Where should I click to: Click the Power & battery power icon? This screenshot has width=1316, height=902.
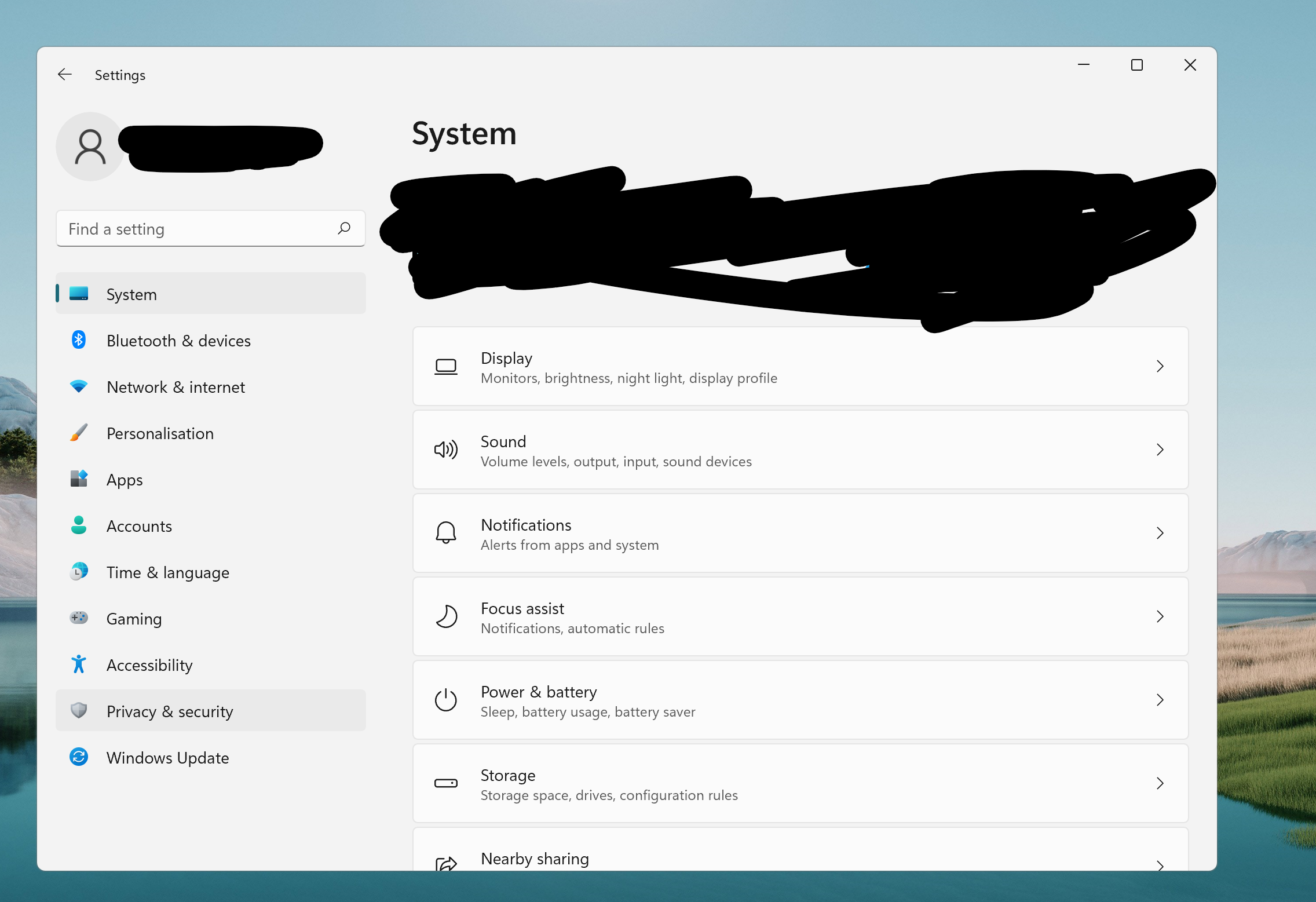click(446, 699)
